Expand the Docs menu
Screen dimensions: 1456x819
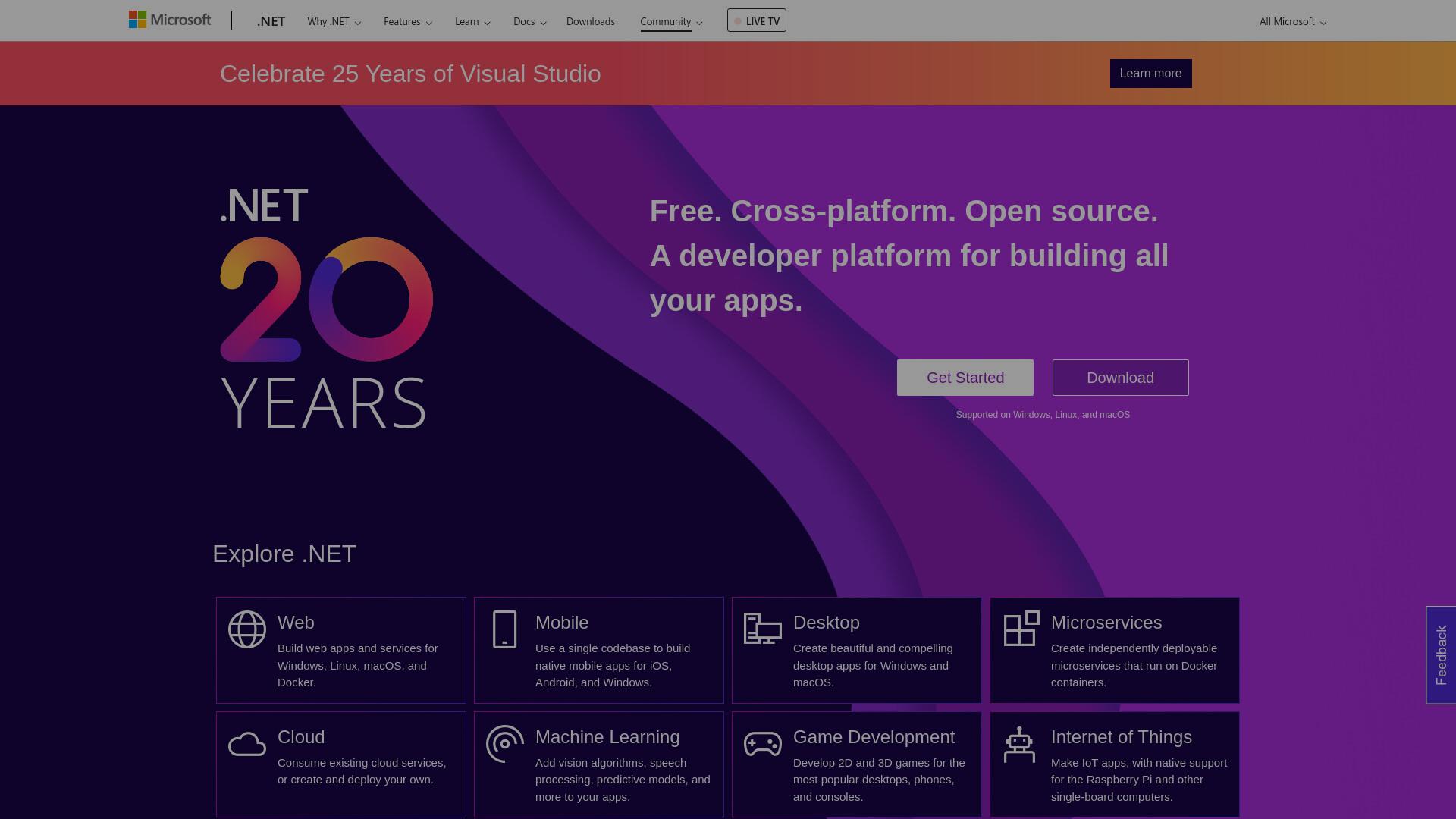(529, 21)
